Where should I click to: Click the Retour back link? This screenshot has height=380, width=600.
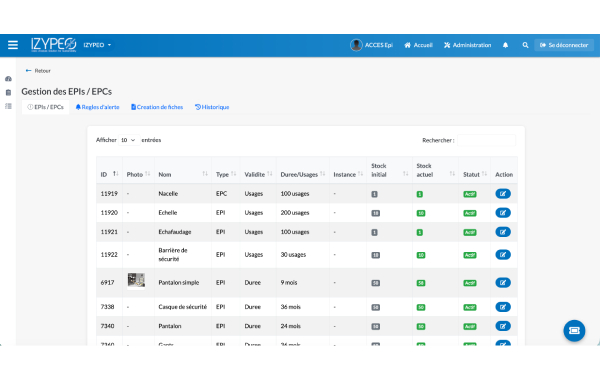coord(38,70)
